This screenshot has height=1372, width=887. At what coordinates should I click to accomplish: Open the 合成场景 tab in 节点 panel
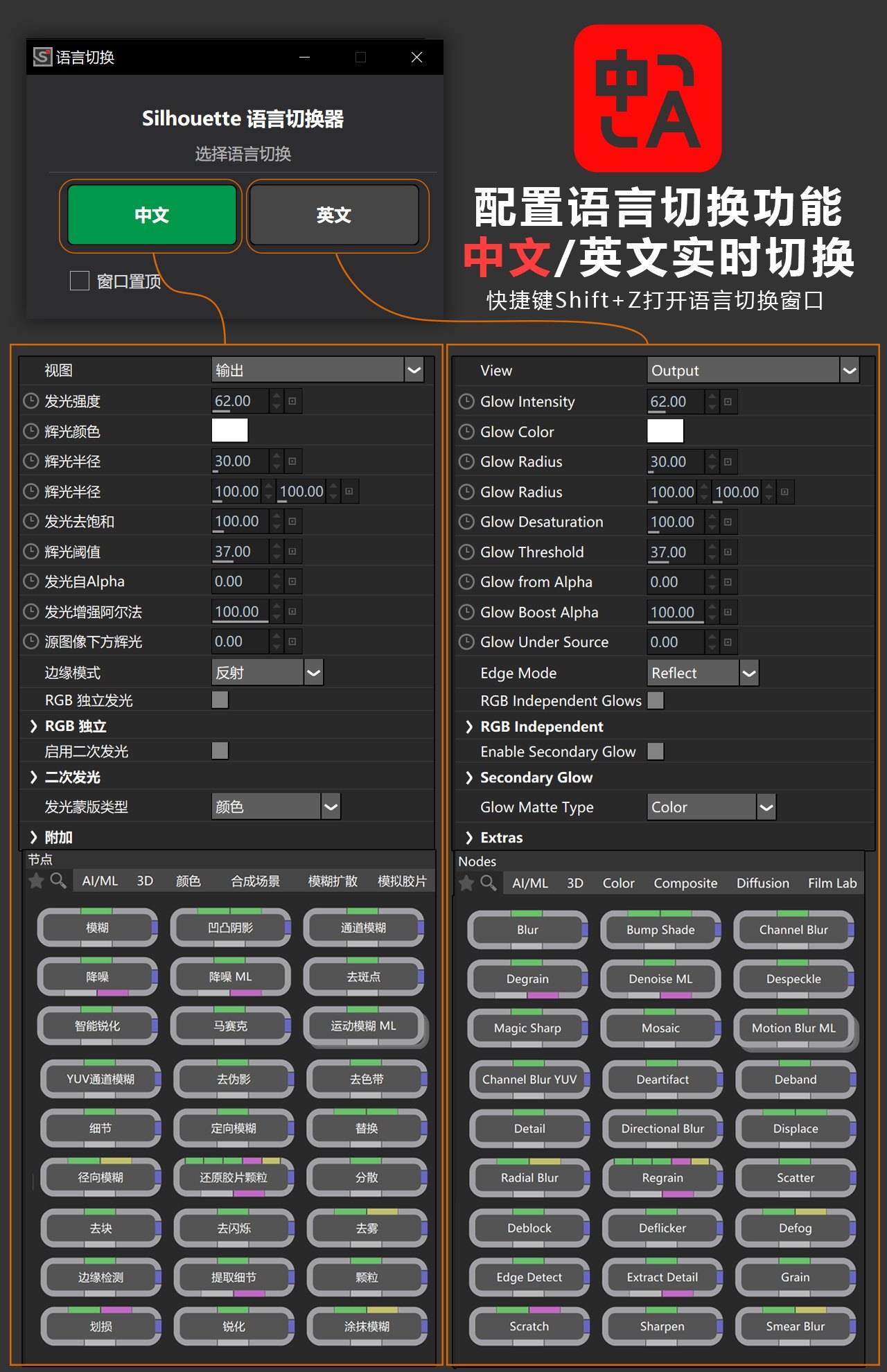[256, 881]
